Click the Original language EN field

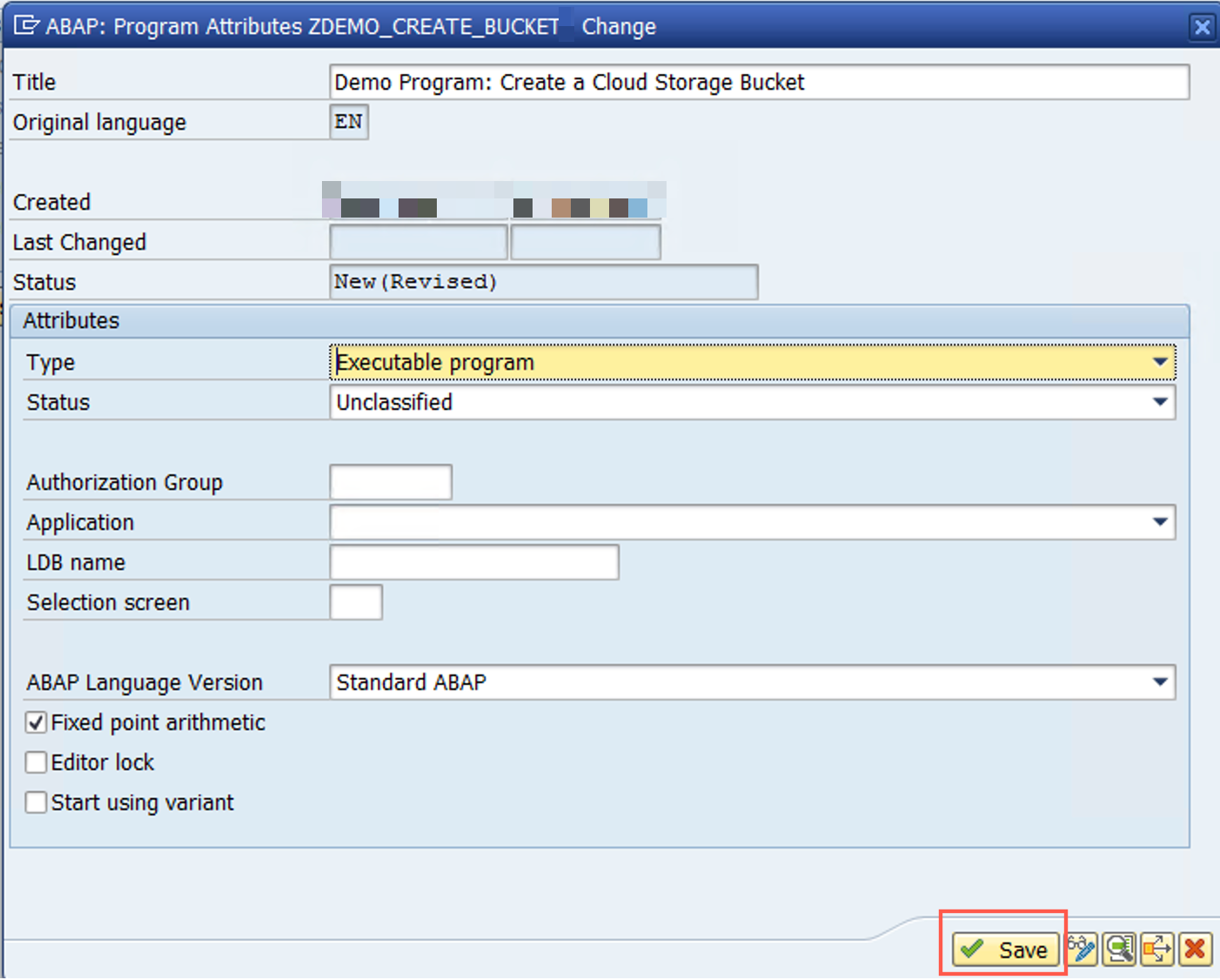pyautogui.click(x=349, y=122)
